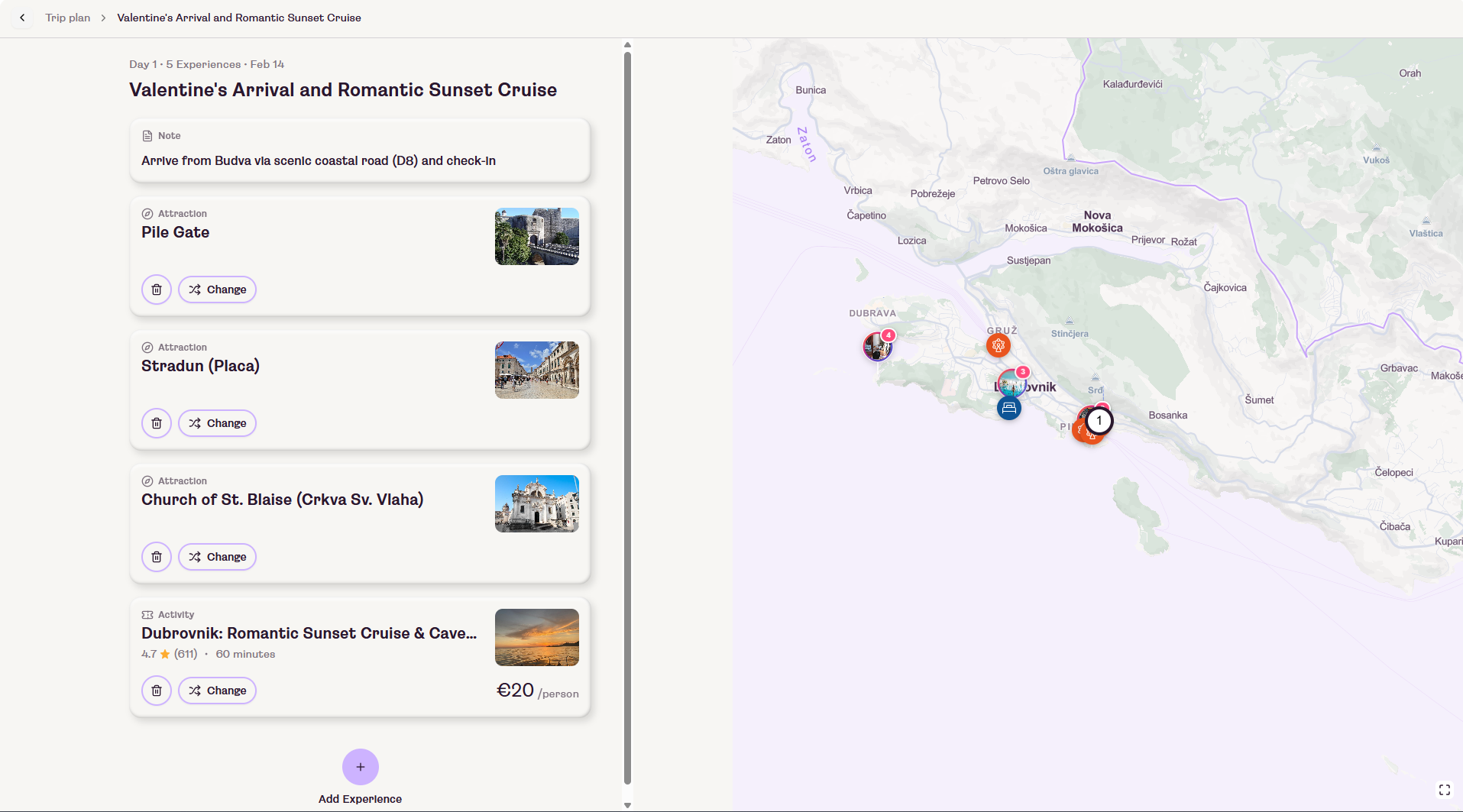This screenshot has width=1463, height=812.
Task: Toggle fullscreen map view
Action: (1444, 790)
